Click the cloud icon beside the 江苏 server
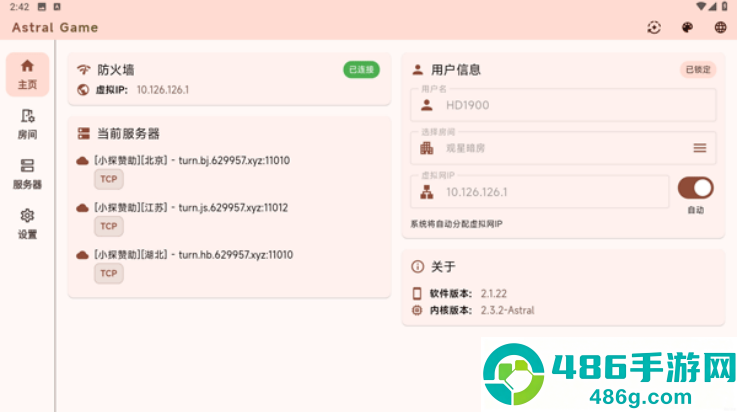This screenshot has height=412, width=737. coord(82,208)
